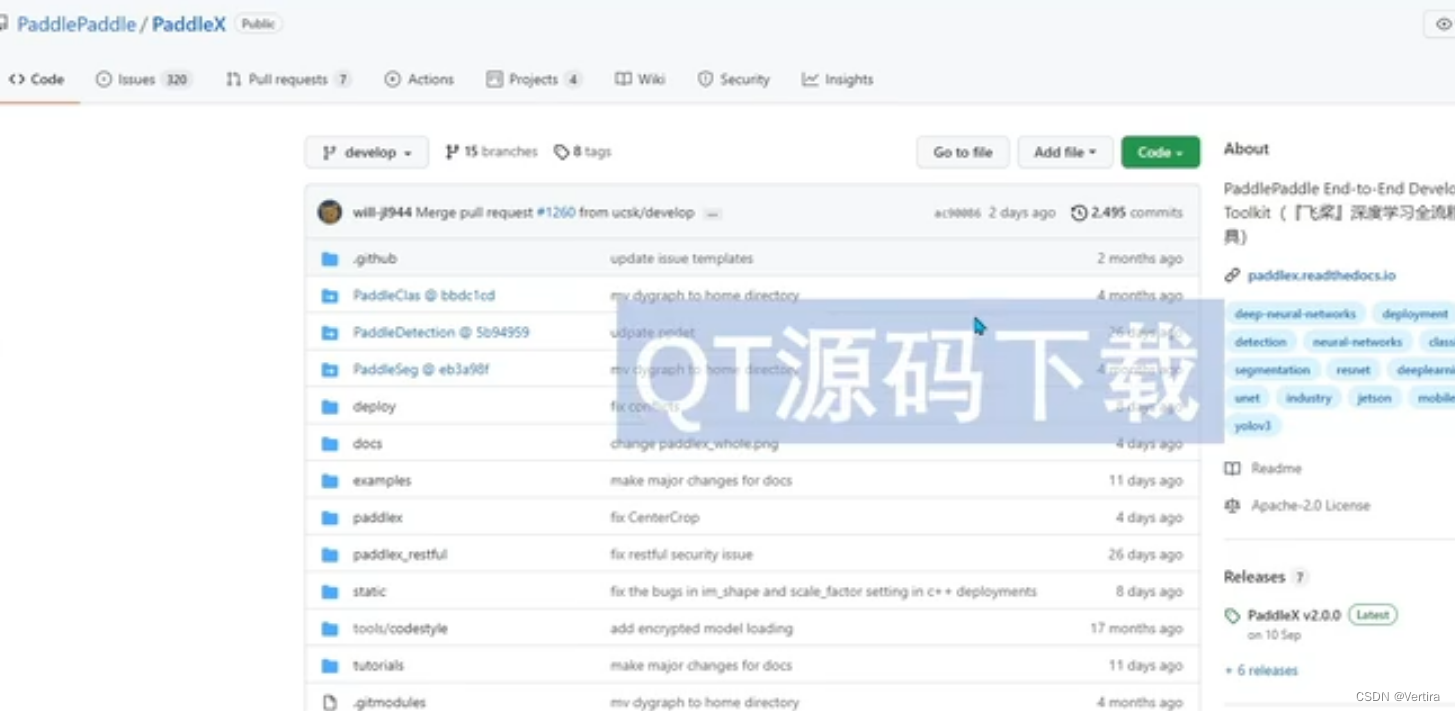
Task: Click the static folder icon
Action: coord(330,592)
